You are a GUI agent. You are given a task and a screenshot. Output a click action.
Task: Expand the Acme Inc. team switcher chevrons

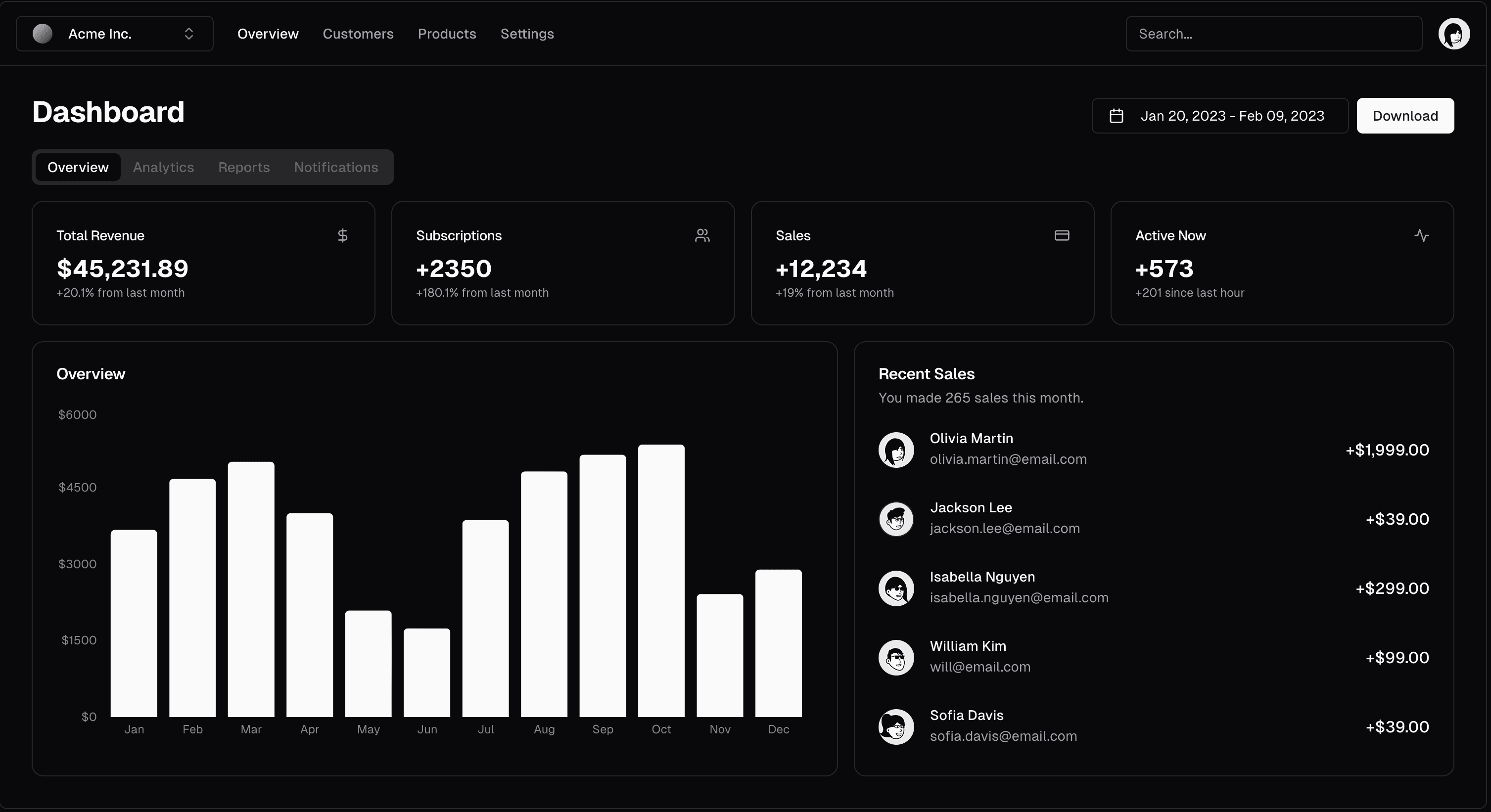188,34
